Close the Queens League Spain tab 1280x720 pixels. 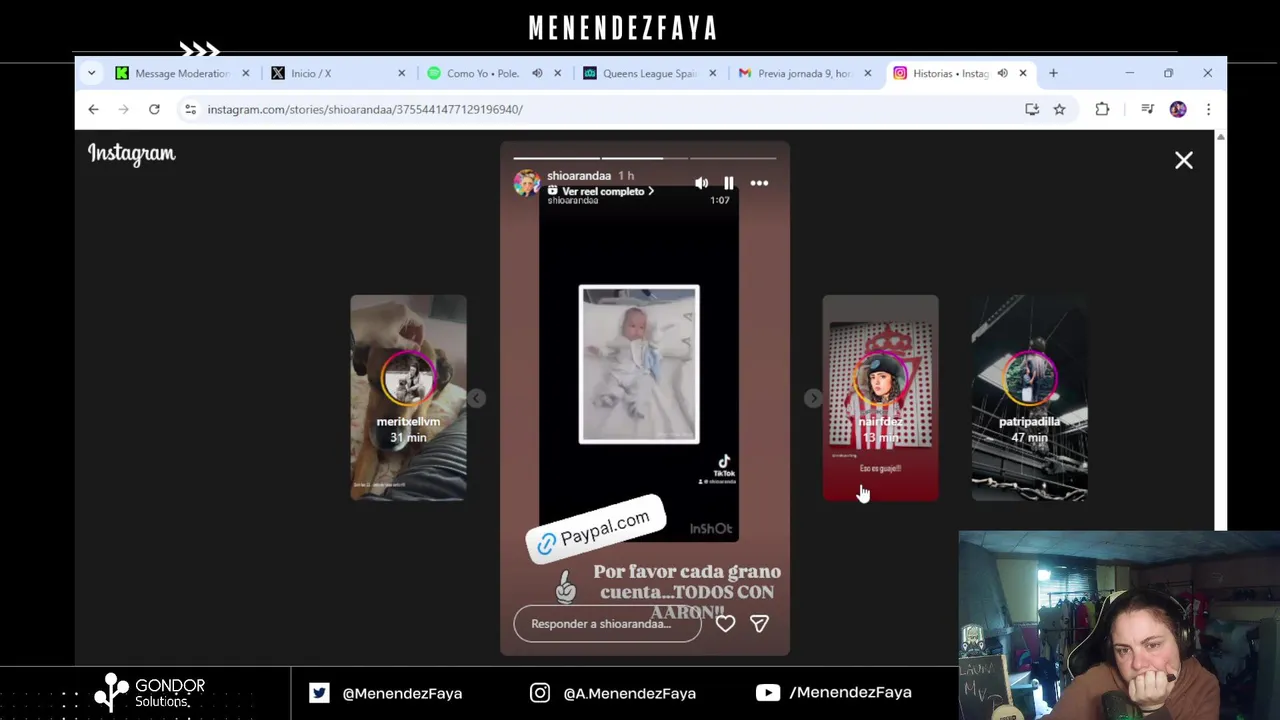713,73
